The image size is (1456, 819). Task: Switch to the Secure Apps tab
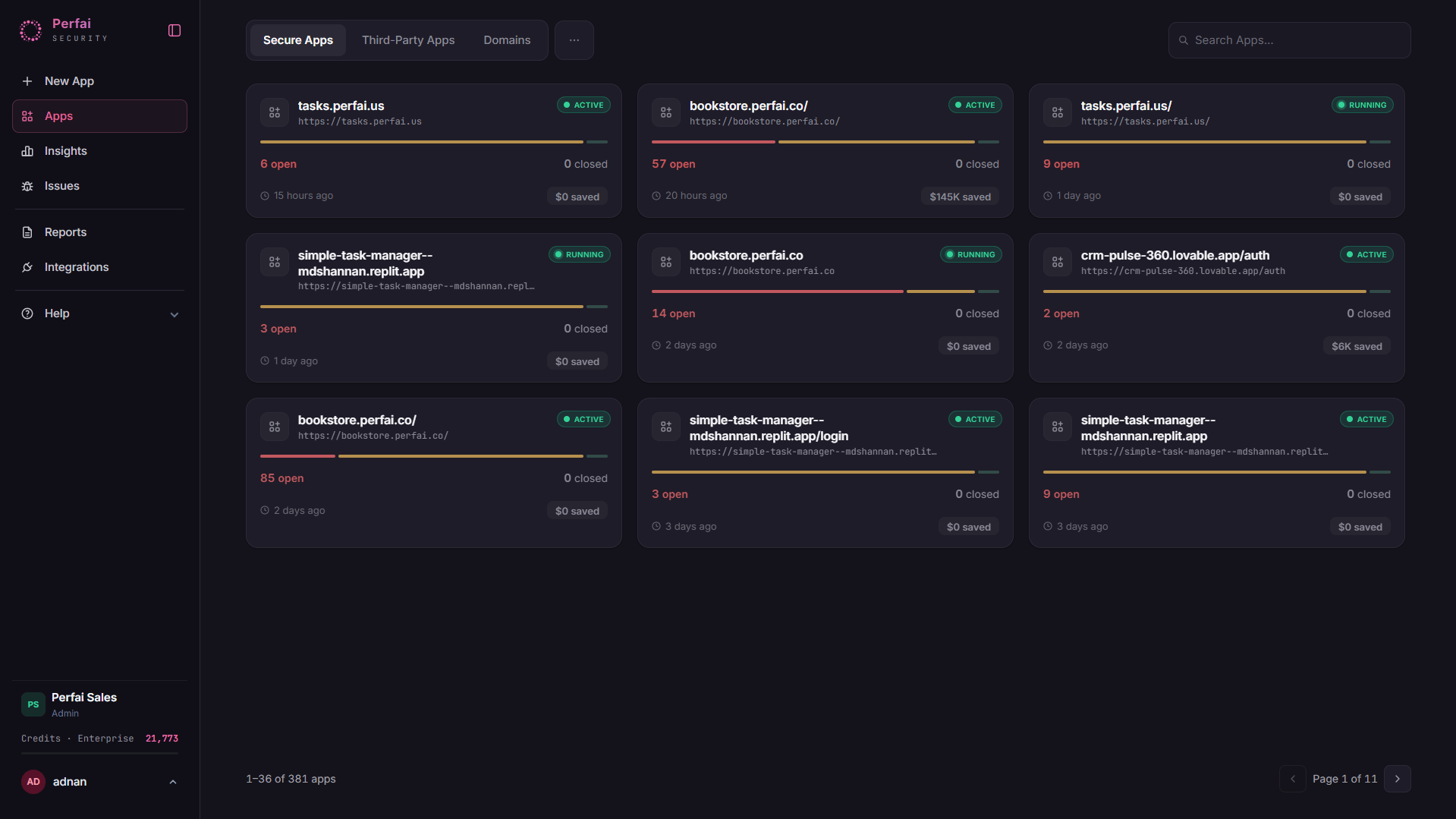point(298,40)
